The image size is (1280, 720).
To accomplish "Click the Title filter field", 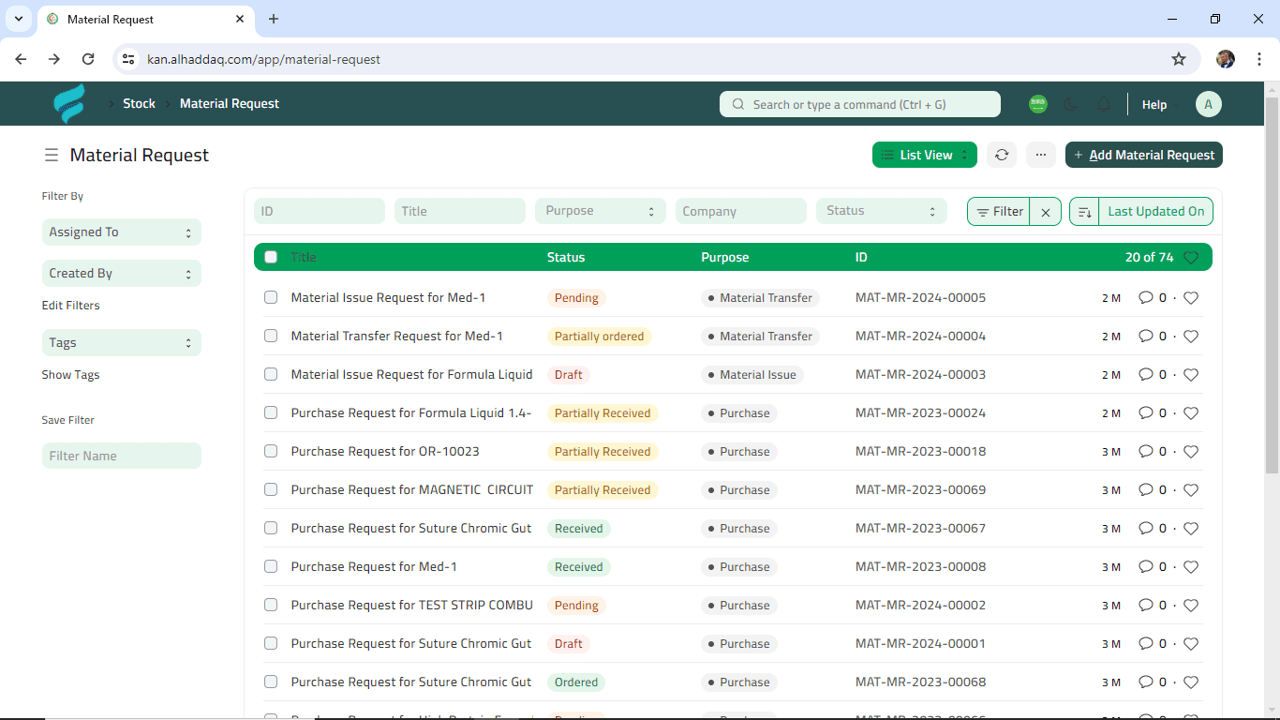I will (x=460, y=211).
